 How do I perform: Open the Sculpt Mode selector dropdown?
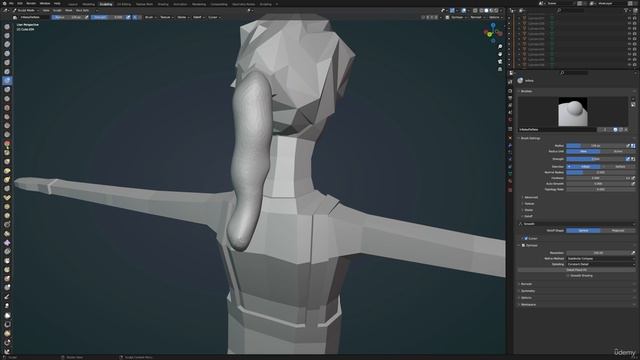(x=27, y=10)
